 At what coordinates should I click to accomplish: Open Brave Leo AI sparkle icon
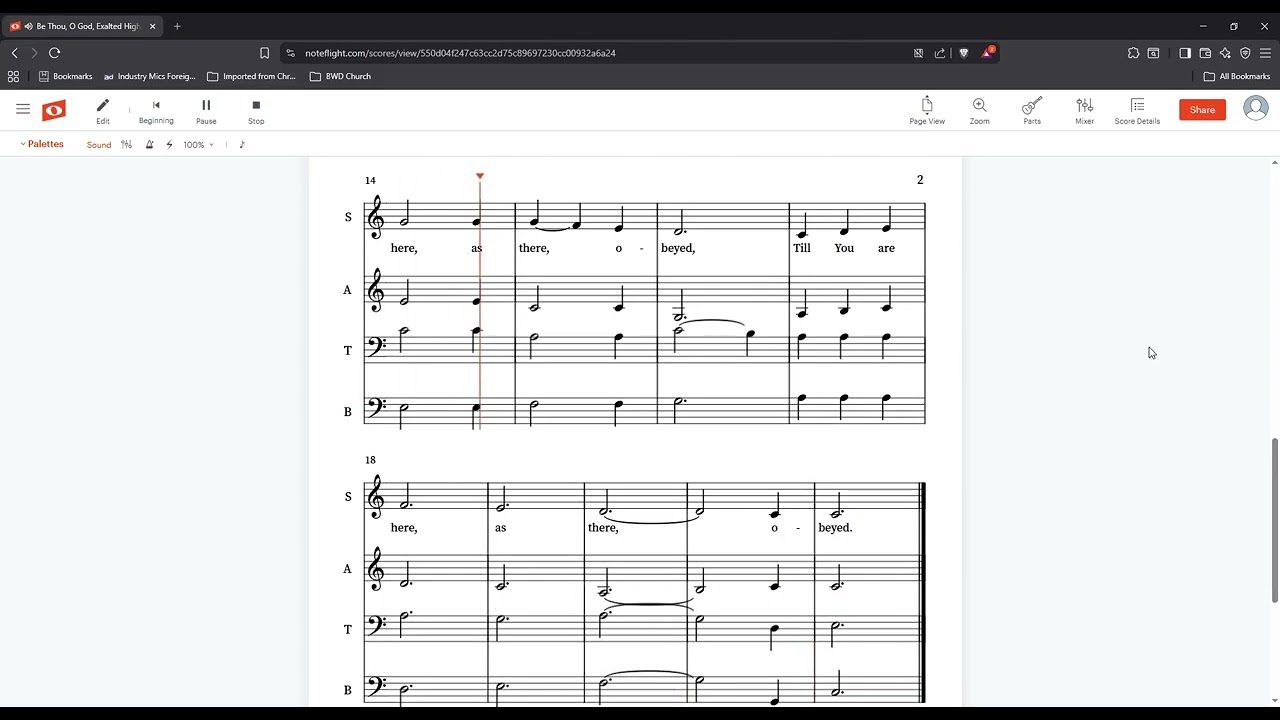(1225, 53)
